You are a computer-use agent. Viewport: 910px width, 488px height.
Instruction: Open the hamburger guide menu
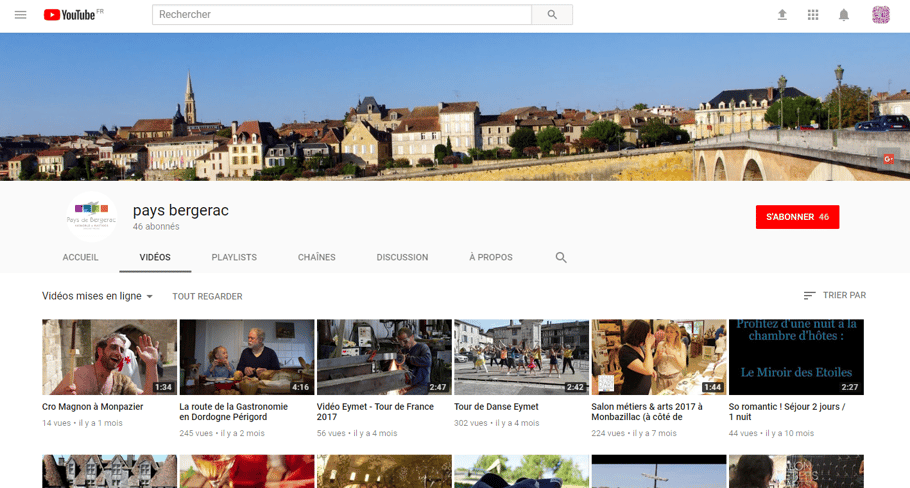tap(20, 15)
